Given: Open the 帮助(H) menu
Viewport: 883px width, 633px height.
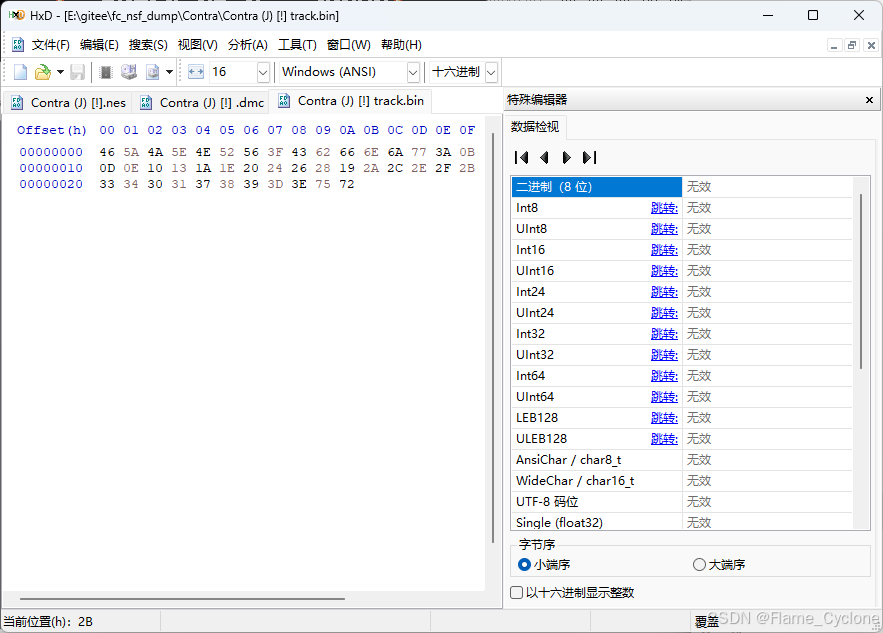Looking at the screenshot, I should (x=401, y=45).
